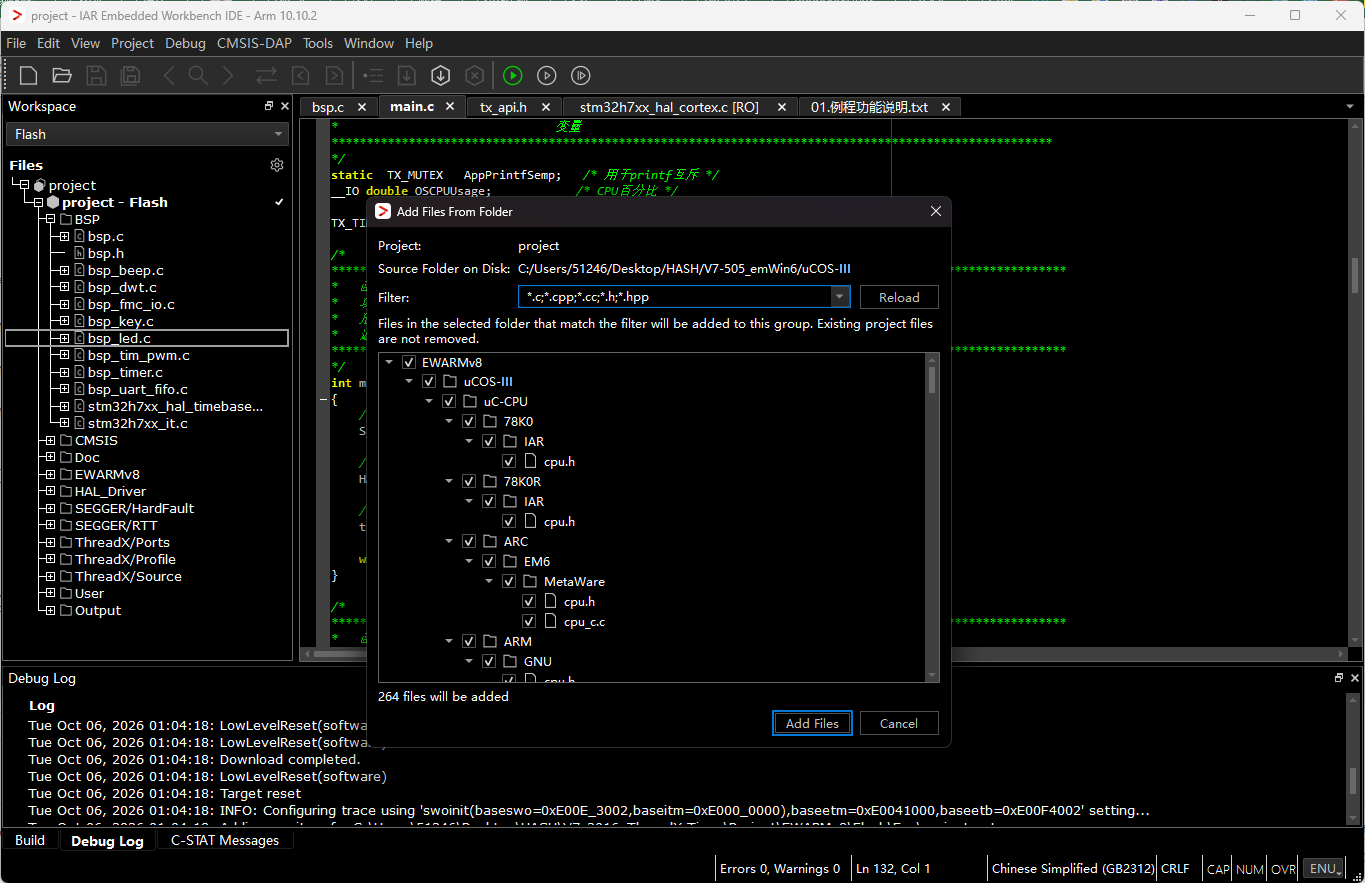Click the Replace double-arrow toolbar icon
Viewport: 1365px width, 883px height.
coord(266,75)
